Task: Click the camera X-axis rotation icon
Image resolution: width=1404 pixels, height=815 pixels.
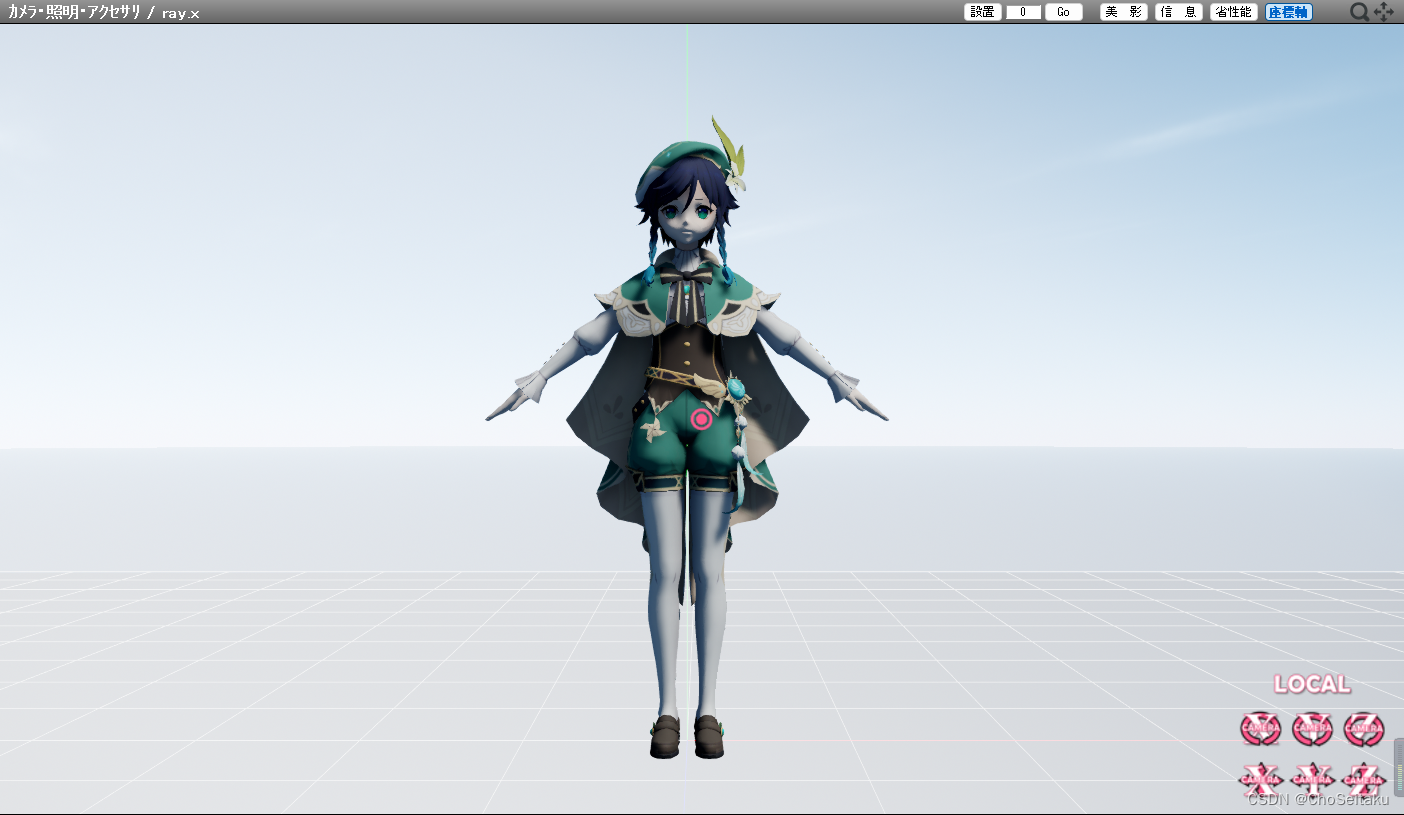Action: [1260, 728]
